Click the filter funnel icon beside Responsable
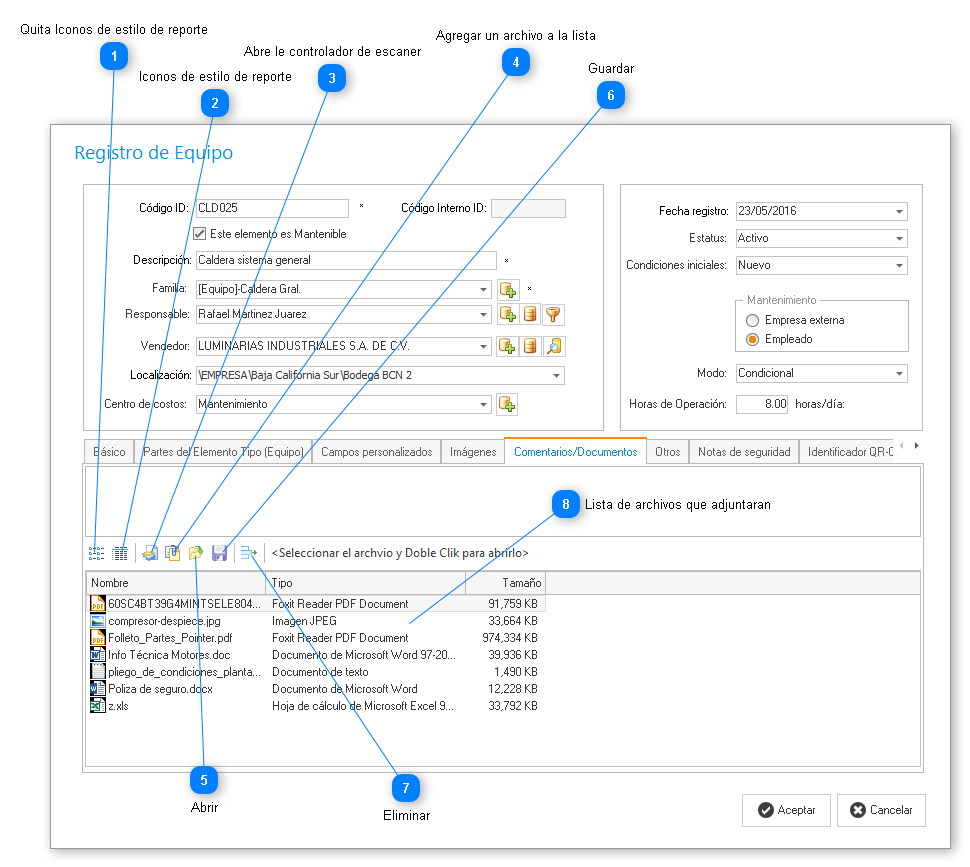Viewport: 970px width, 867px height. (x=554, y=315)
